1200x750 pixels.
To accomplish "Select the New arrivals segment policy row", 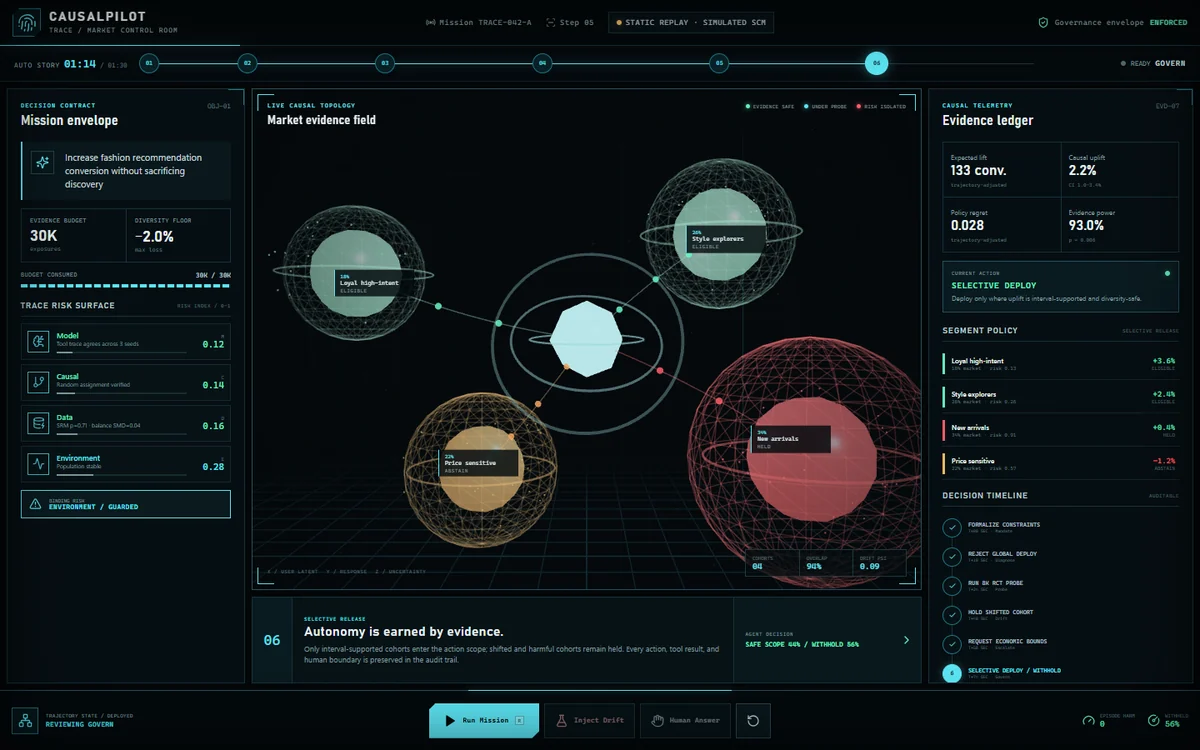I will pyautogui.click(x=1061, y=430).
